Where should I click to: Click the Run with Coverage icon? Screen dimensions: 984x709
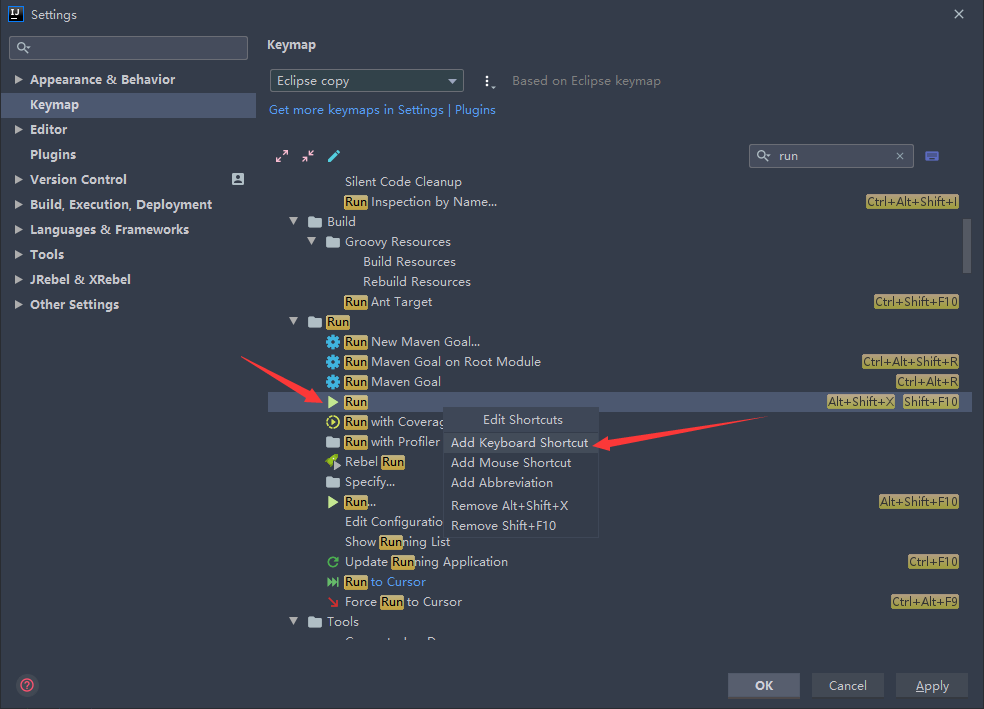tap(333, 422)
